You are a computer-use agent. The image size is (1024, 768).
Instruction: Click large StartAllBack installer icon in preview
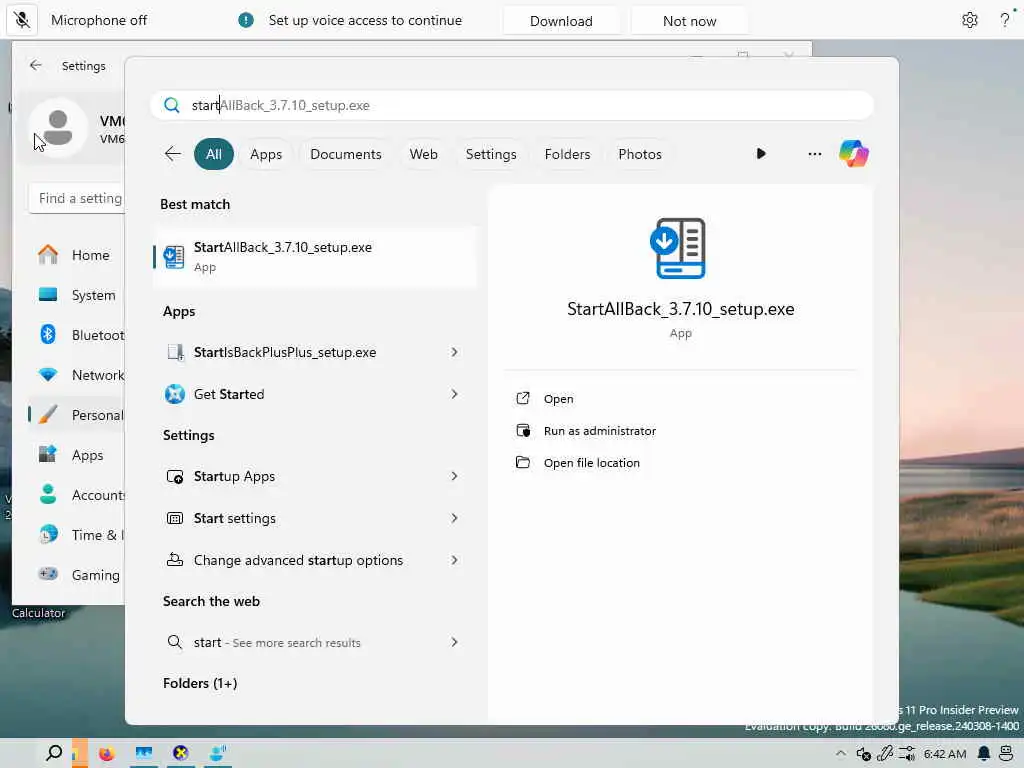[678, 248]
